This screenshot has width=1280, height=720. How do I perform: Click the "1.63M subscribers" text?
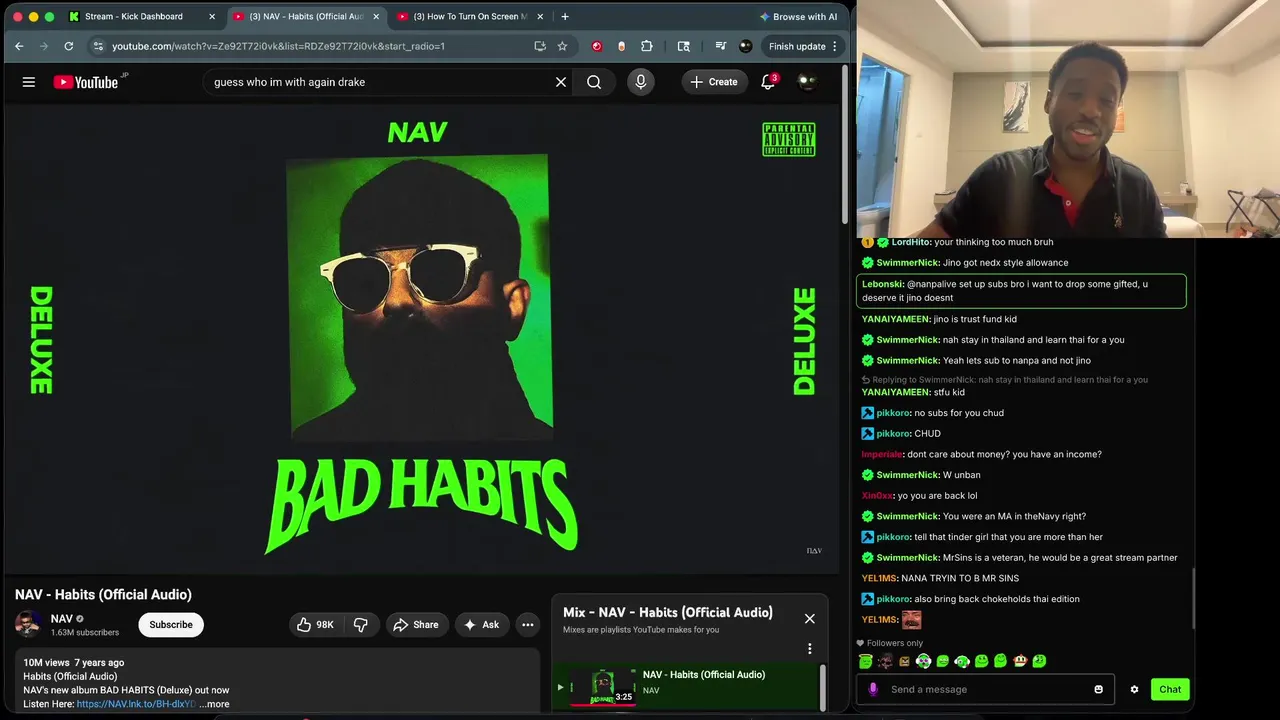(85, 633)
